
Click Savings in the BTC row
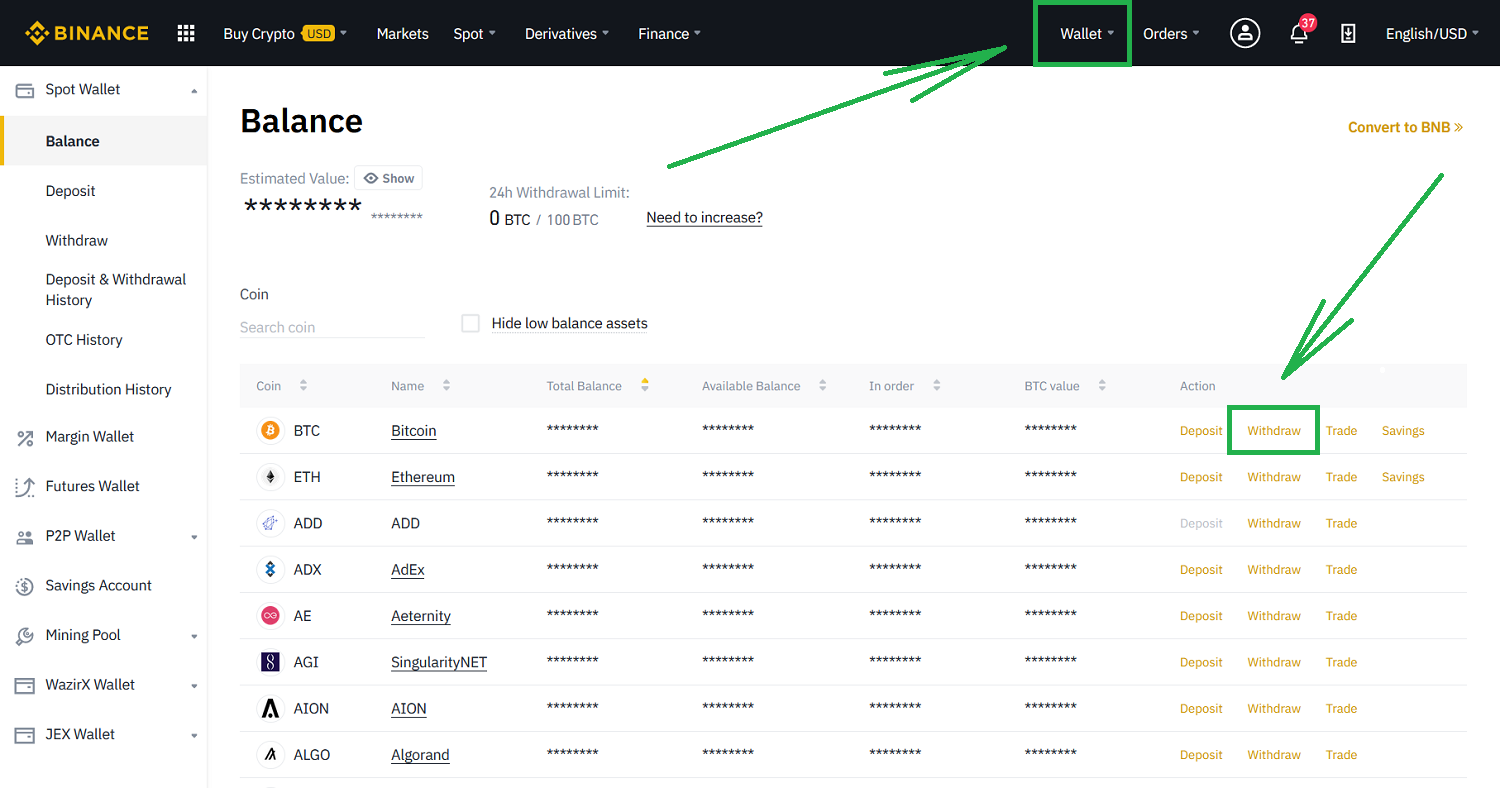pyautogui.click(x=1403, y=431)
